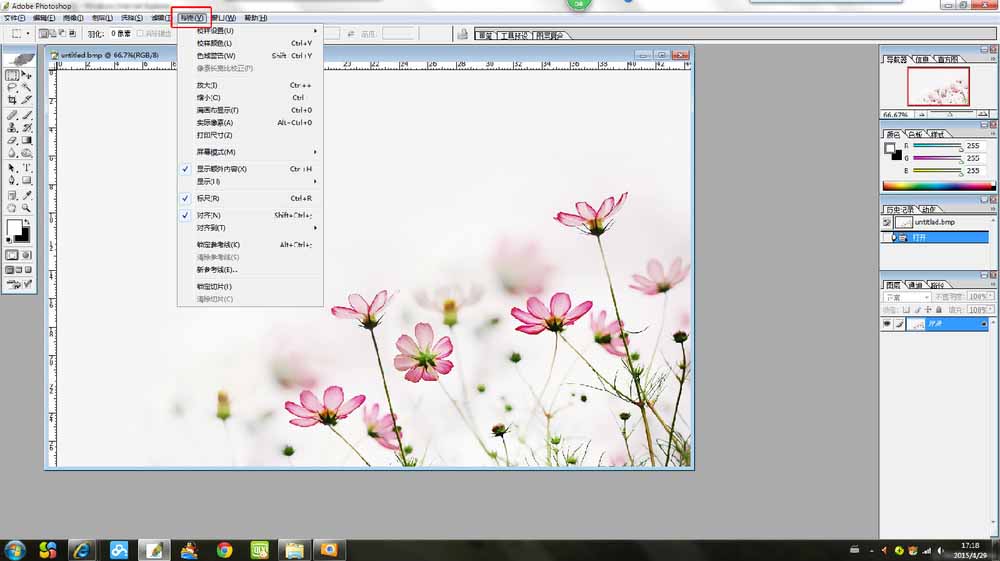Open Windows Start button

click(x=15, y=550)
